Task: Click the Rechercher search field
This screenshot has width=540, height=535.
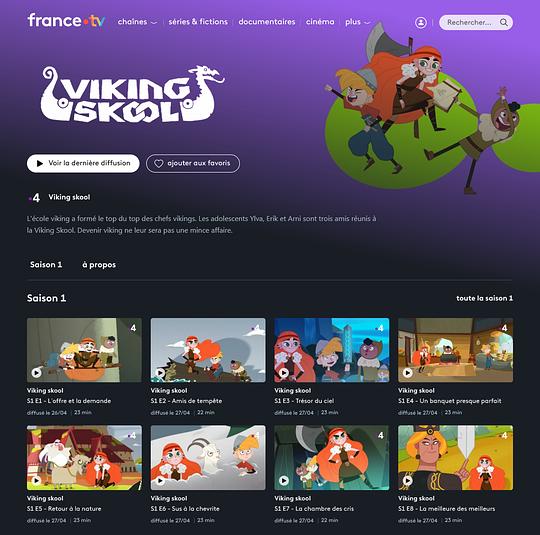Action: point(476,22)
